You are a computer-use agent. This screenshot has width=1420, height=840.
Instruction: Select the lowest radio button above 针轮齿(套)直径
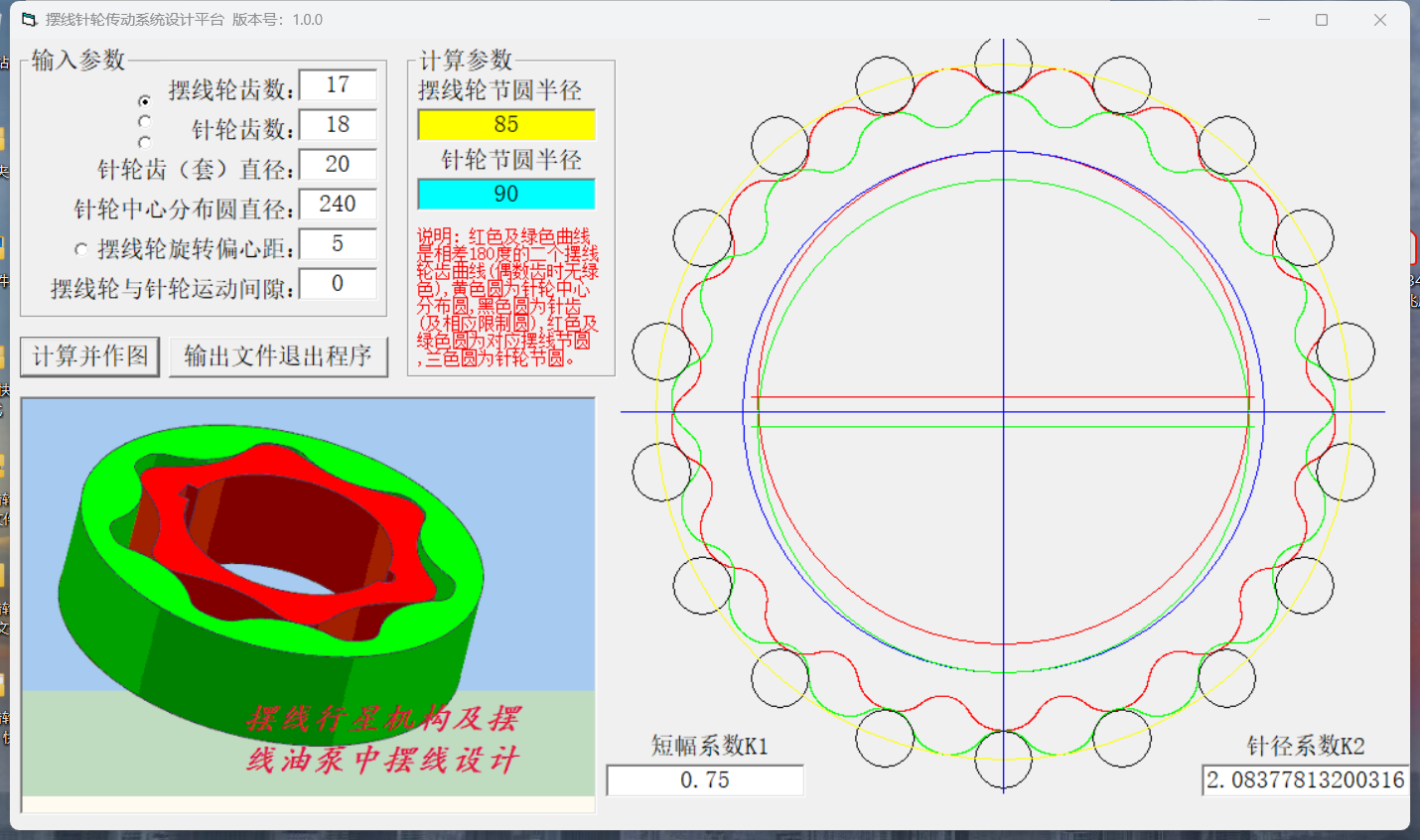(145, 141)
